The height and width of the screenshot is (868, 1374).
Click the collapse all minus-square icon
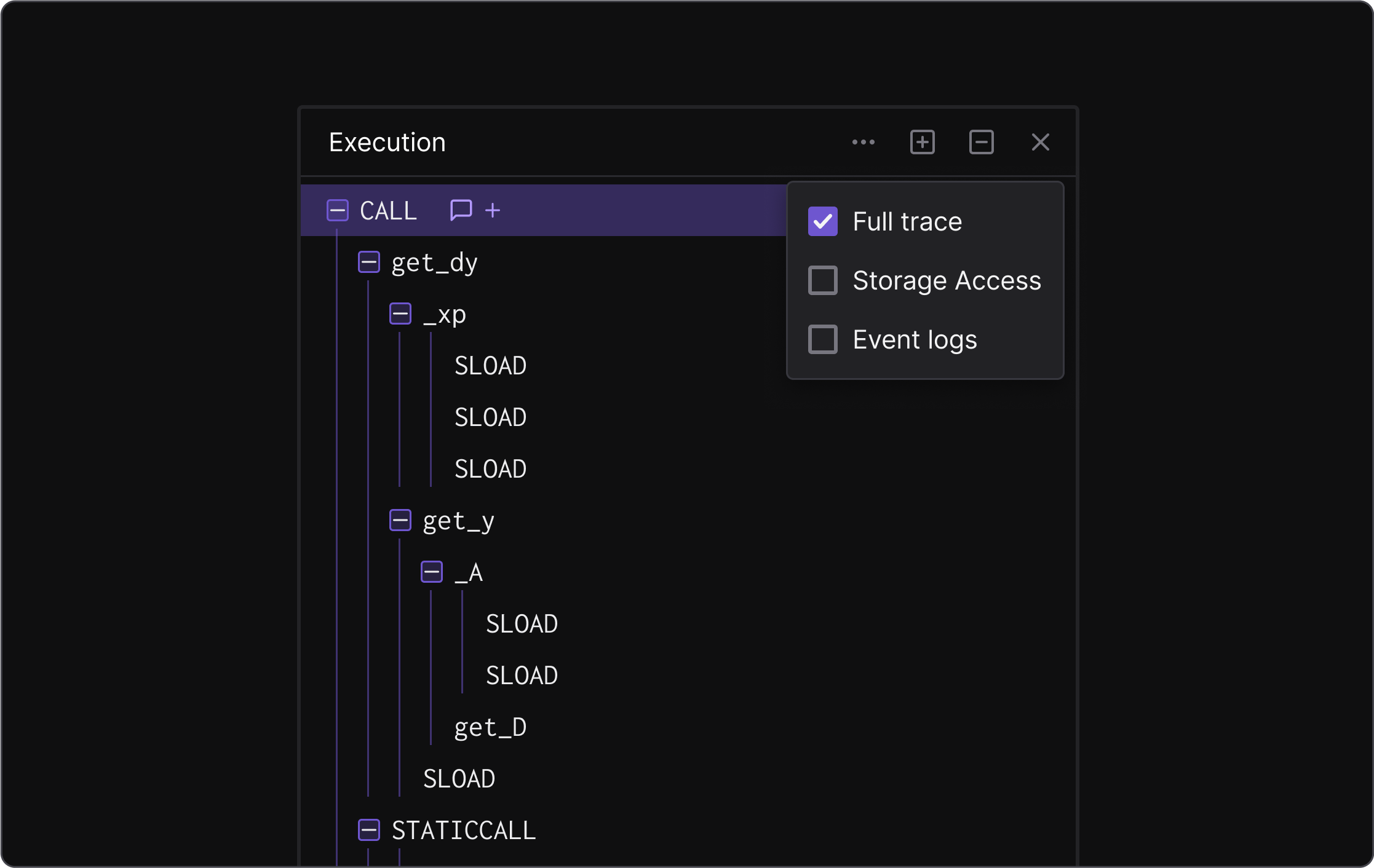[x=981, y=143]
